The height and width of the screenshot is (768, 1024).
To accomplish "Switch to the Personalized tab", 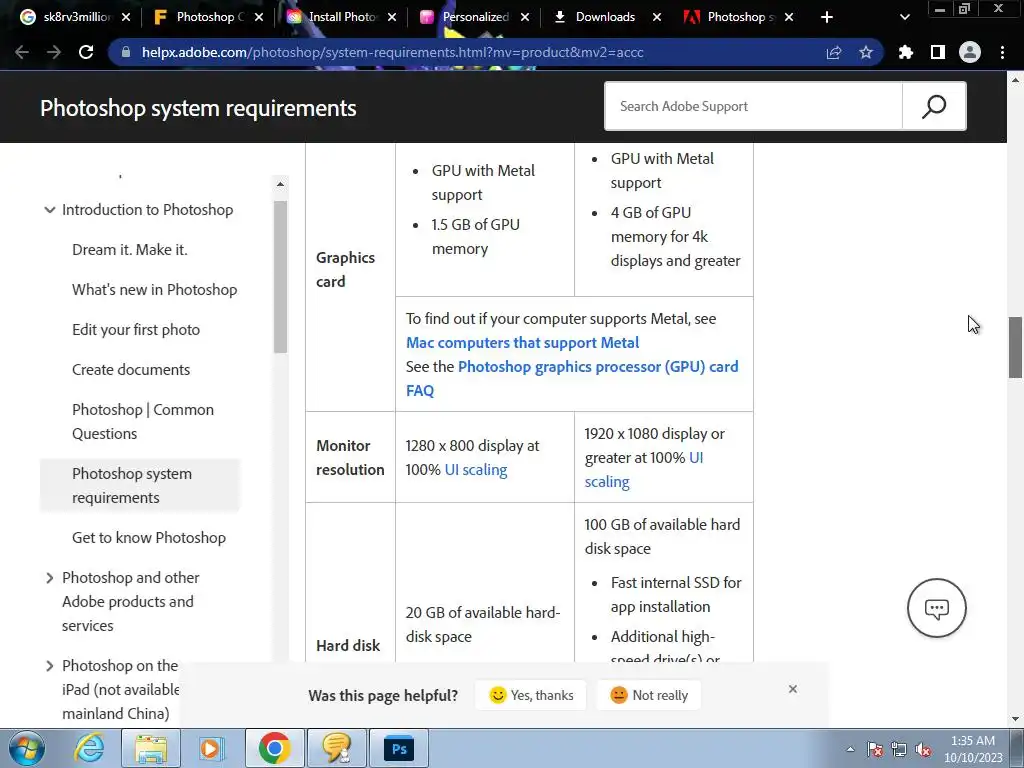I will (x=473, y=17).
